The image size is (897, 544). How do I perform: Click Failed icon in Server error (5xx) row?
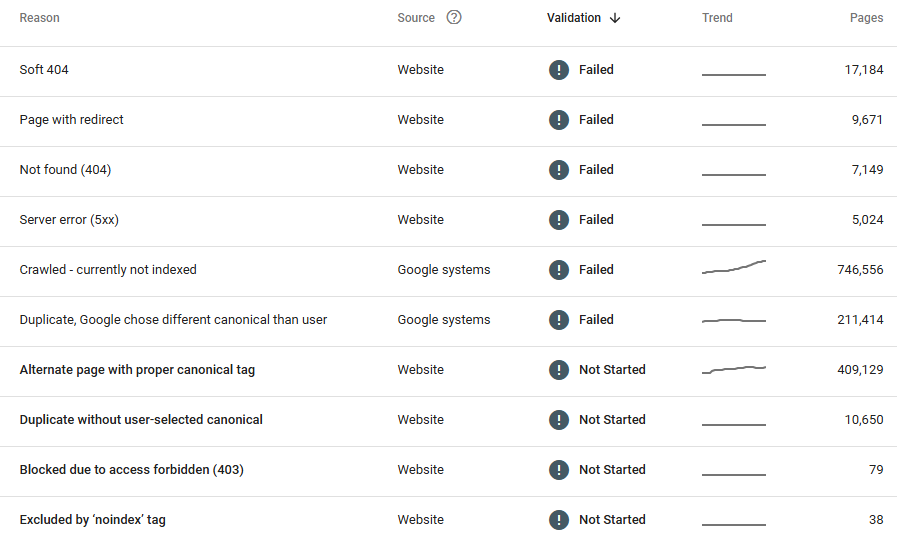pos(558,220)
